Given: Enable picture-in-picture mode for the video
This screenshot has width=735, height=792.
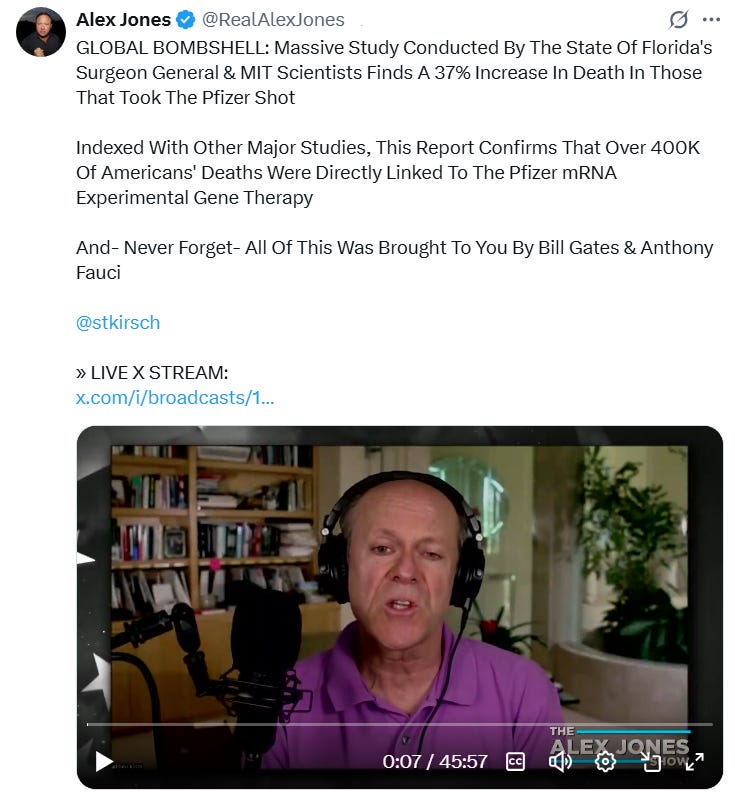Looking at the screenshot, I should tap(650, 761).
